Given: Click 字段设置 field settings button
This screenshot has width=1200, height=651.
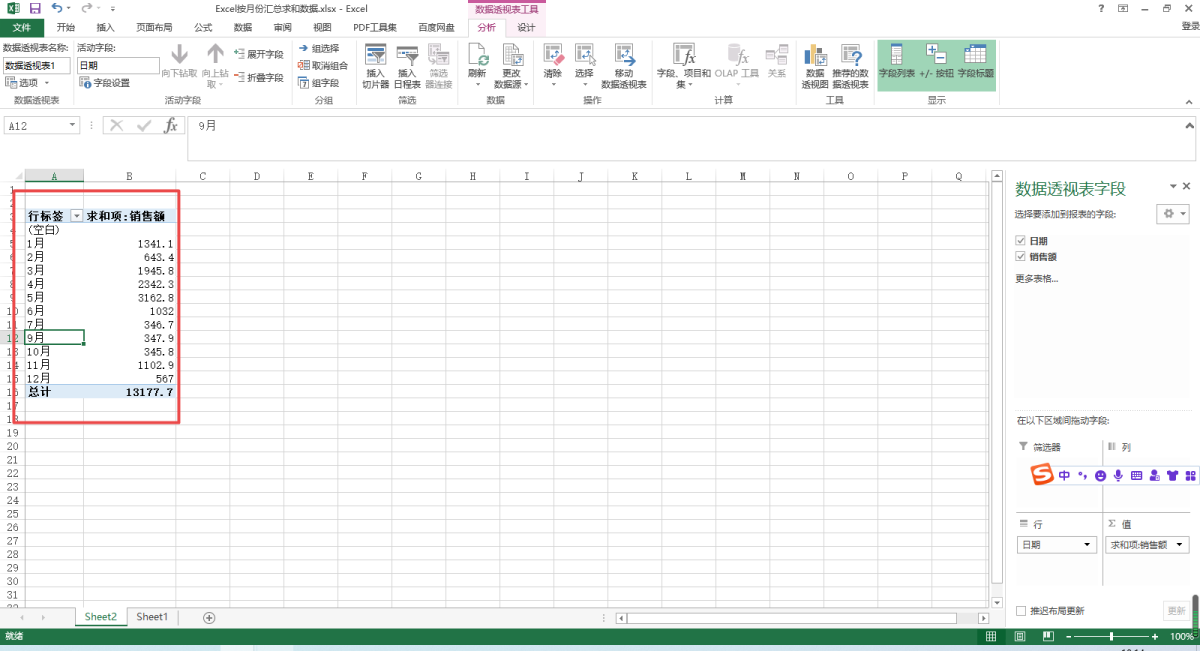Looking at the screenshot, I should (104, 83).
